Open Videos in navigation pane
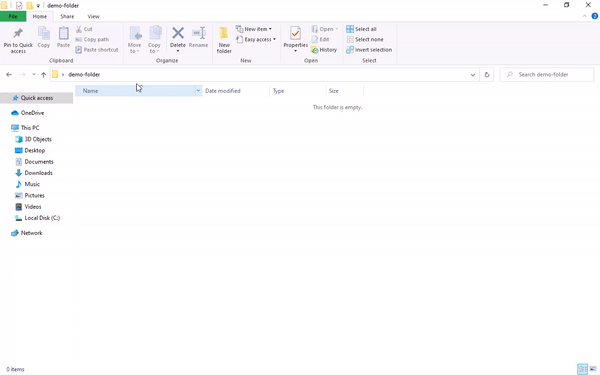The height and width of the screenshot is (375, 600). (33, 207)
